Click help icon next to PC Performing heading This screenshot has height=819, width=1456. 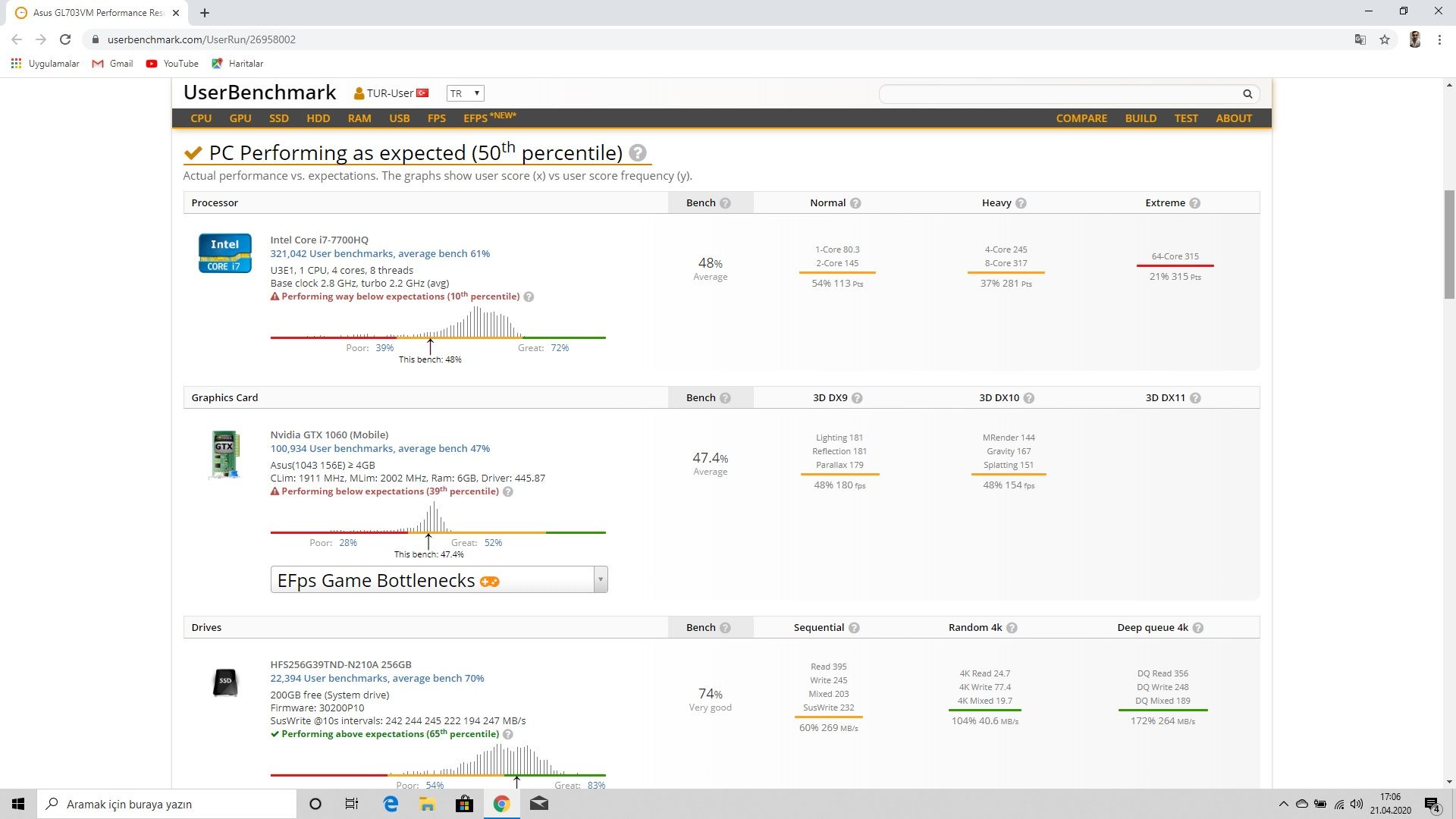pyautogui.click(x=638, y=153)
